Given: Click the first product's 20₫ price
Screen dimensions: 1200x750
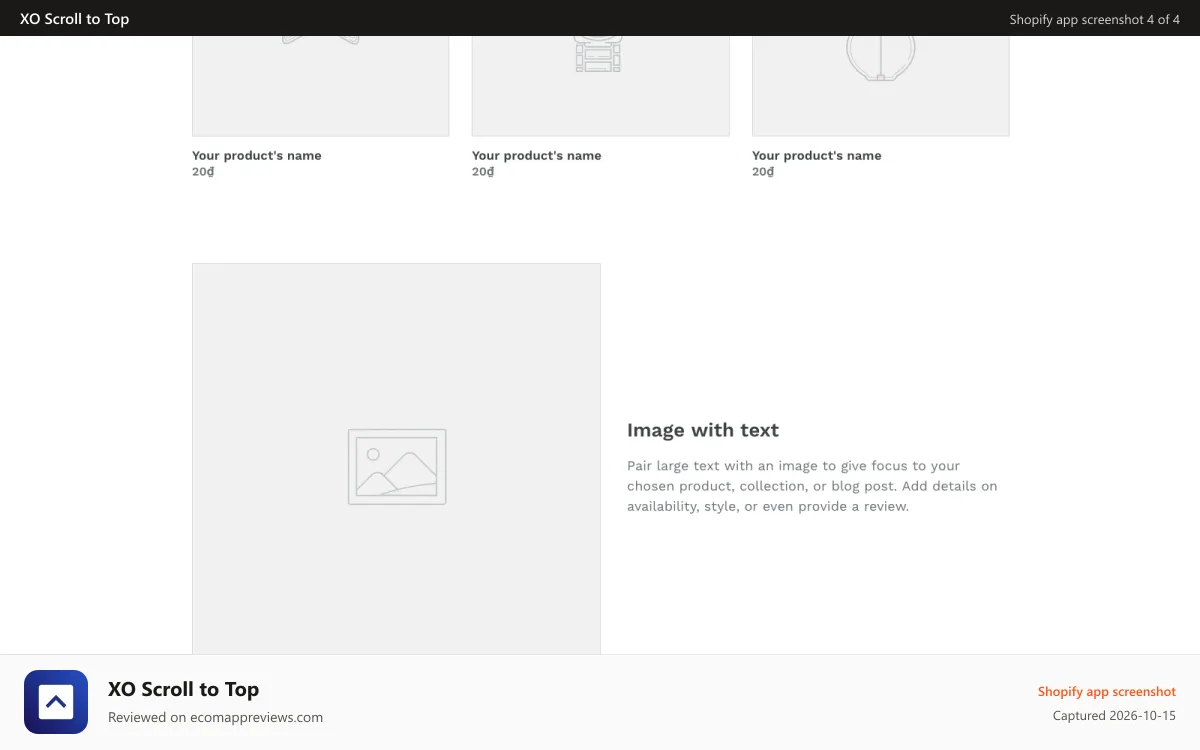Looking at the screenshot, I should pos(203,172).
